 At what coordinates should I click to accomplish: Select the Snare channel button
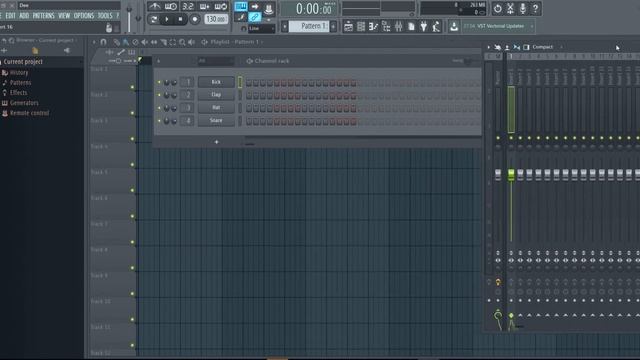pyautogui.click(x=216, y=120)
